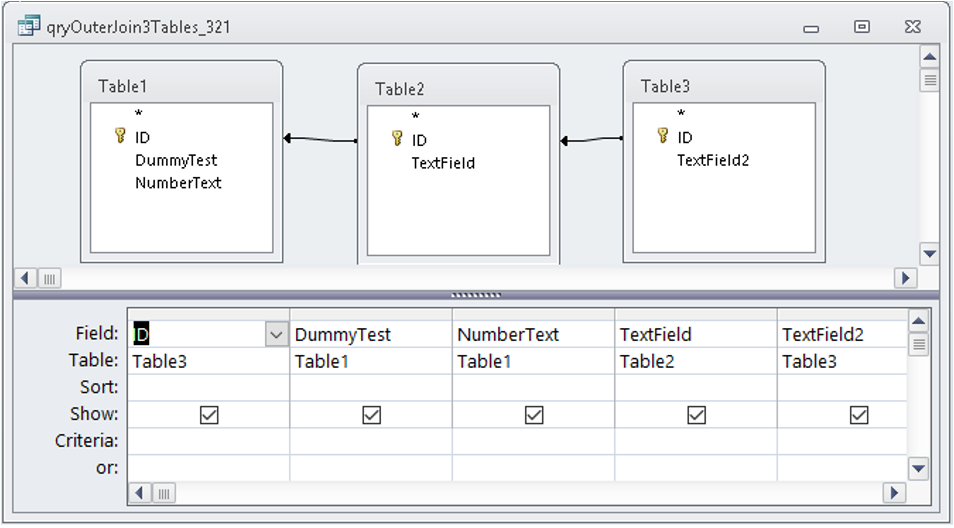Click the Table1 cell under NumberText

pyautogui.click(x=534, y=361)
